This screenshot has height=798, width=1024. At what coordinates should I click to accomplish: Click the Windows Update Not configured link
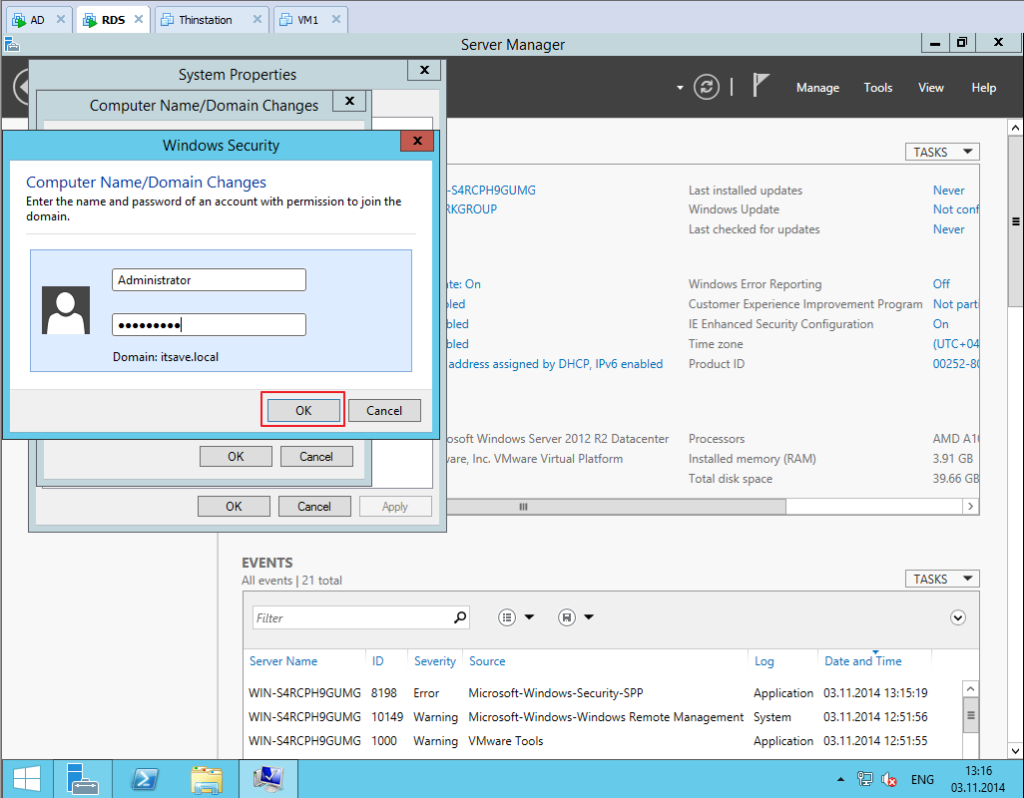[956, 209]
